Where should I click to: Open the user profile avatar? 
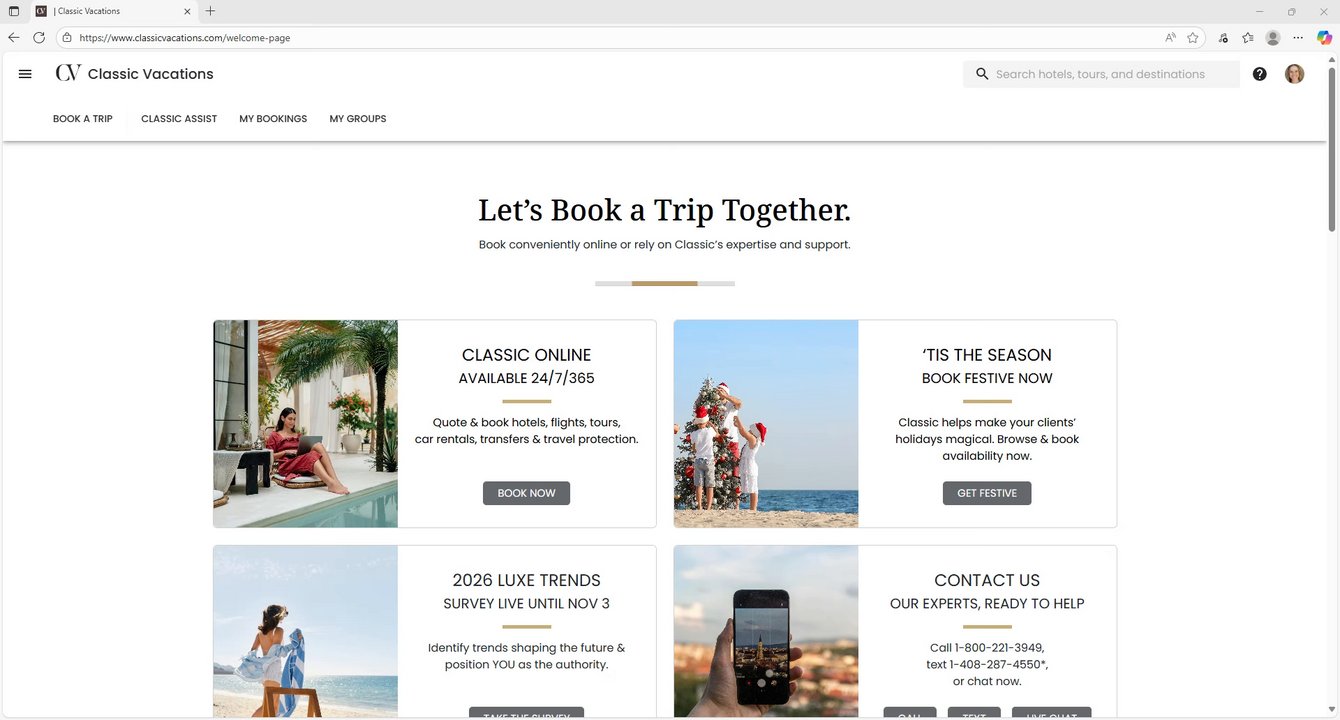point(1294,74)
